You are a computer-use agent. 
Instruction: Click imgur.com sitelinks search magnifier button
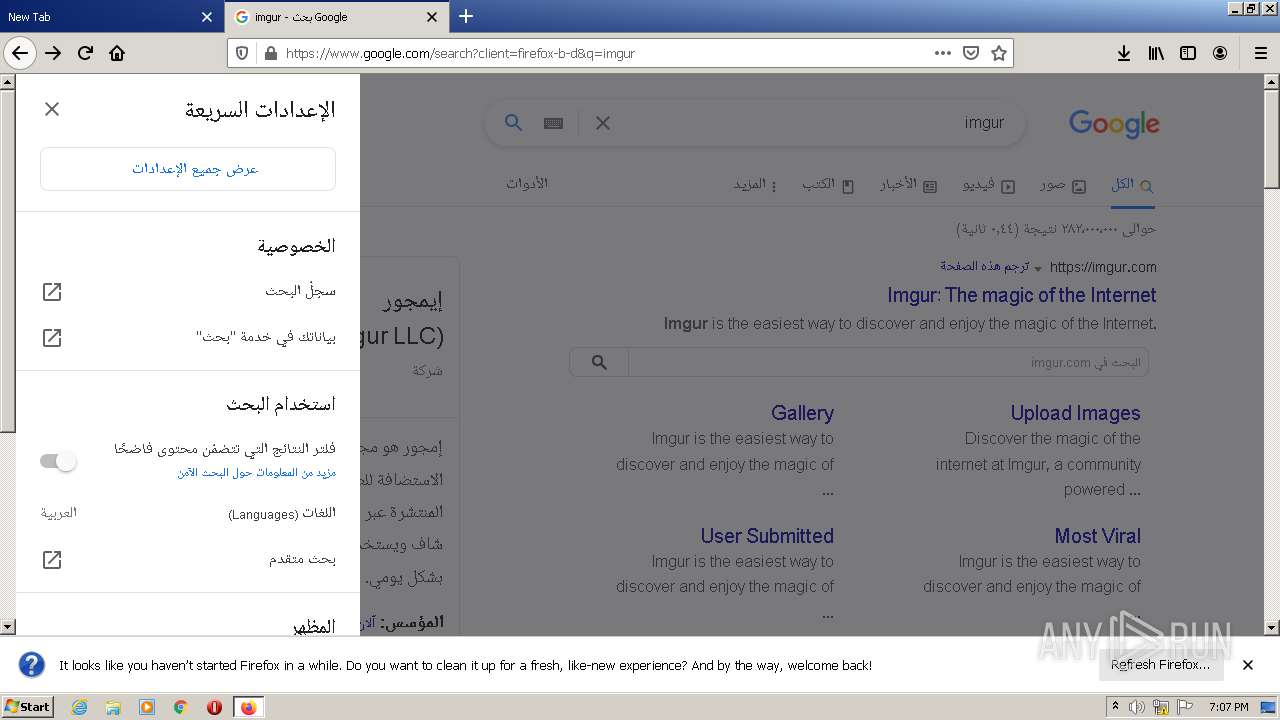click(599, 362)
